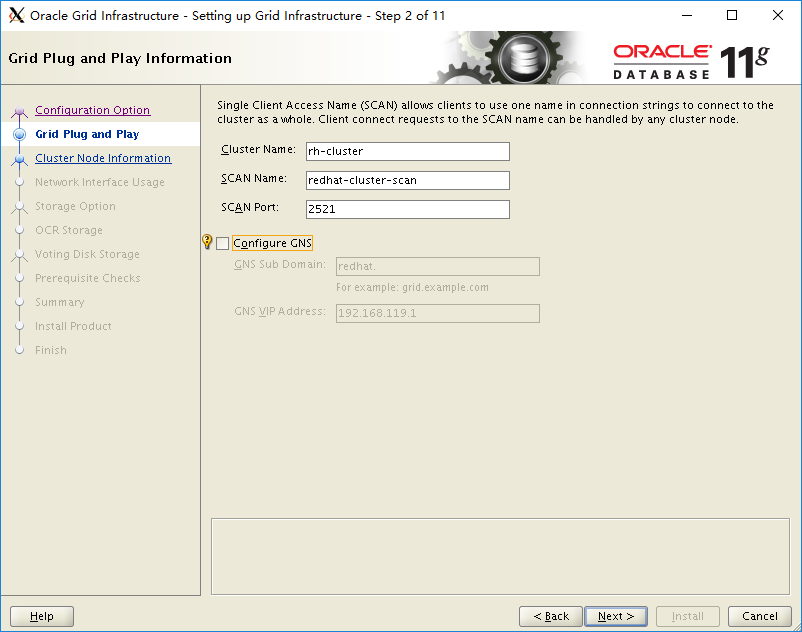Click the X application icon in title bar
Viewport: 802px width, 632px height.
[16, 15]
